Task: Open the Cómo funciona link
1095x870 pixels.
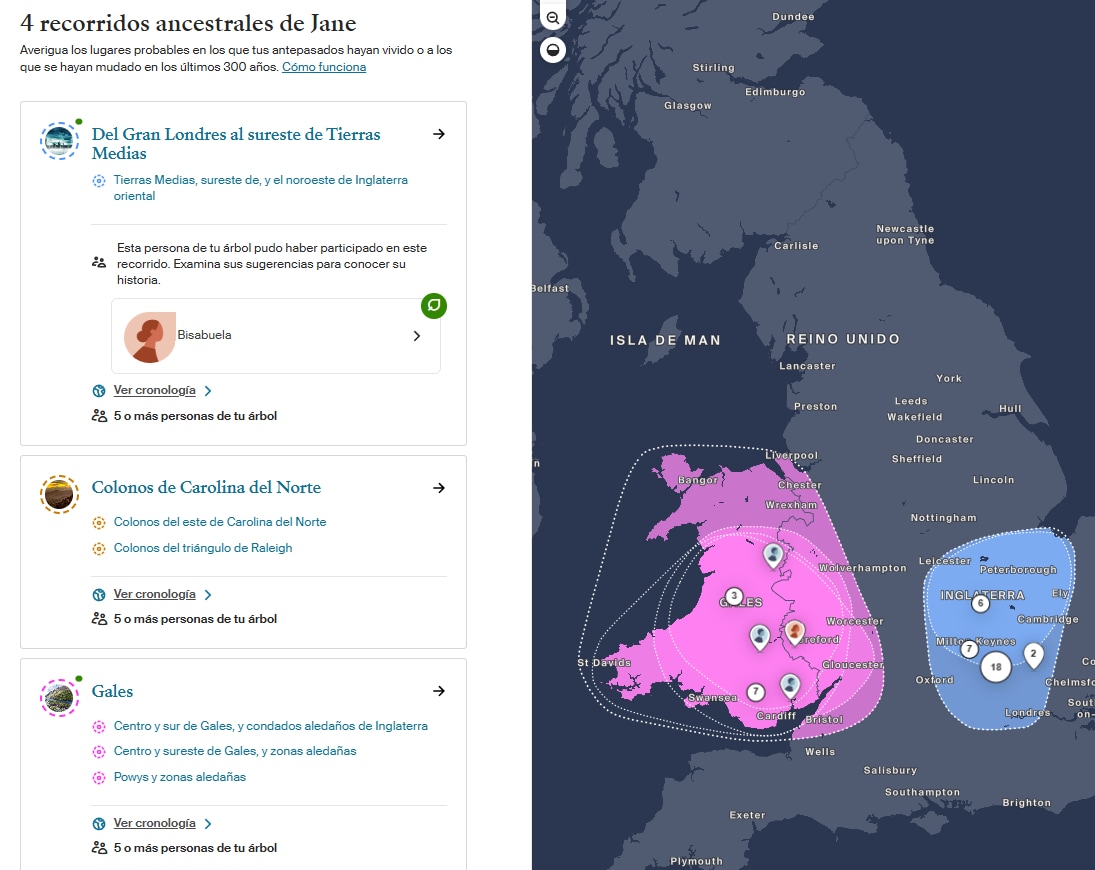Action: click(x=324, y=67)
